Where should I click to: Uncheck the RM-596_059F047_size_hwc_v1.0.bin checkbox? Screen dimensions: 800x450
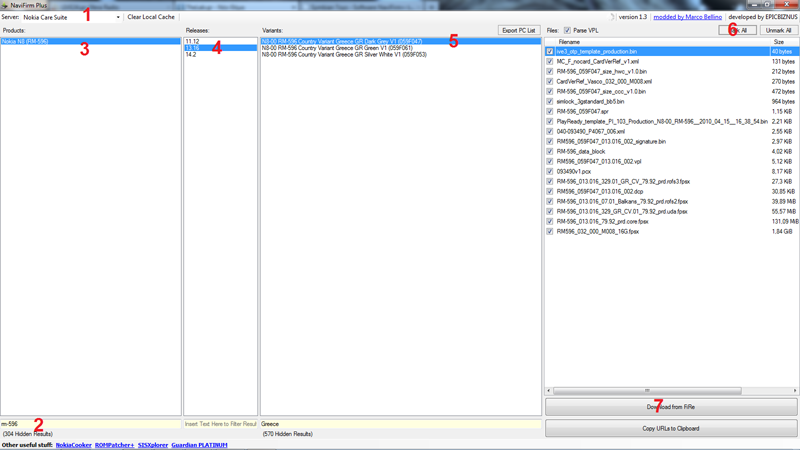pos(549,71)
